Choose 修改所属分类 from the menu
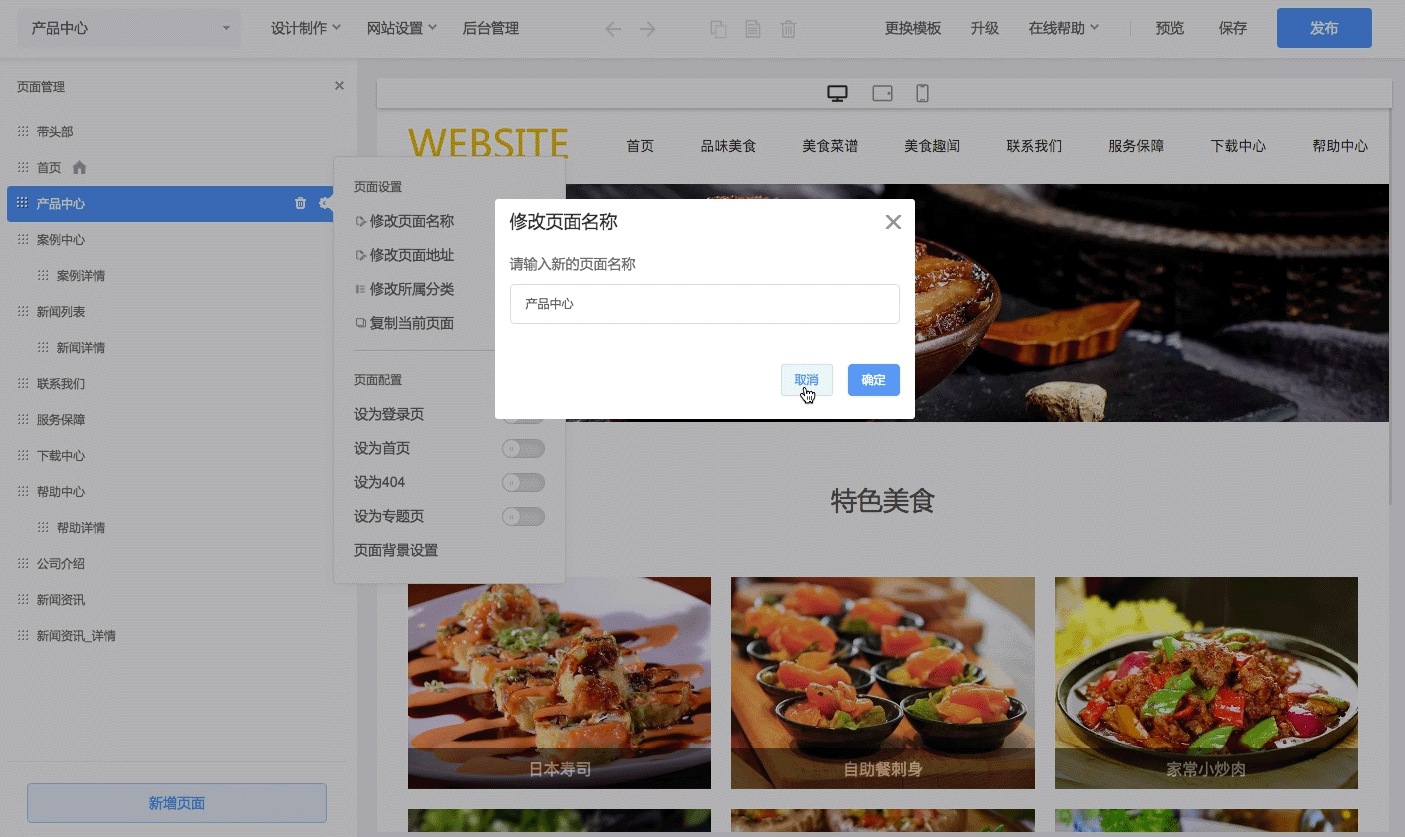Viewport: 1405px width, 837px height. (x=405, y=289)
